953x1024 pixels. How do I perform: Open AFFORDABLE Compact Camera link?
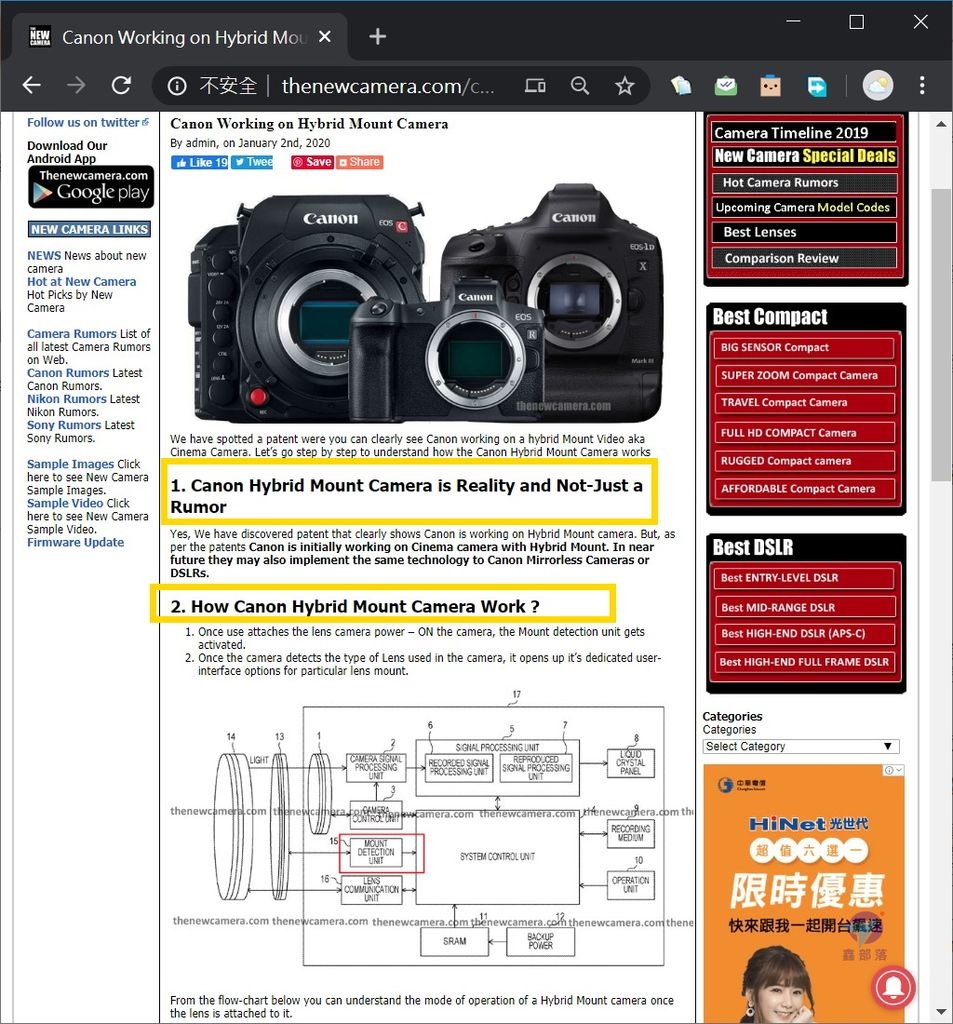tap(803, 489)
